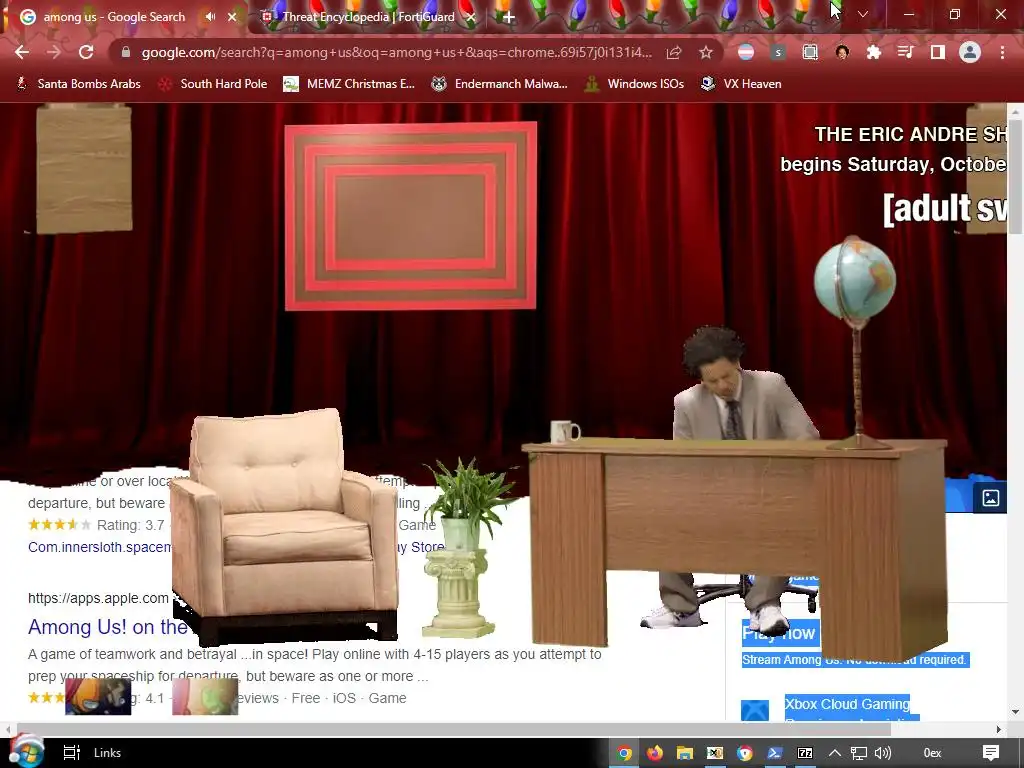Click the Xbox logo icon

[x=755, y=711]
